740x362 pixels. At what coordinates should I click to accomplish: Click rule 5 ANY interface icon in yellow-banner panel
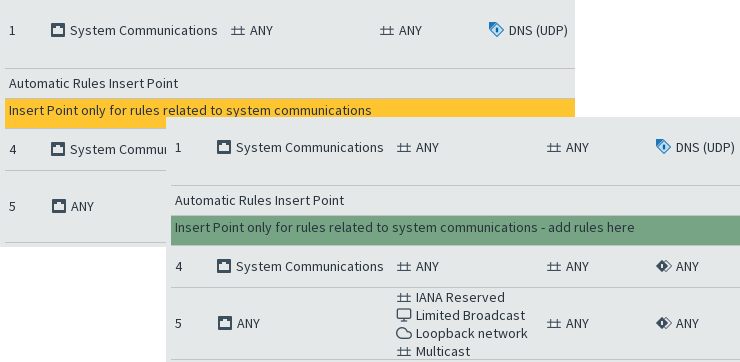click(59, 206)
